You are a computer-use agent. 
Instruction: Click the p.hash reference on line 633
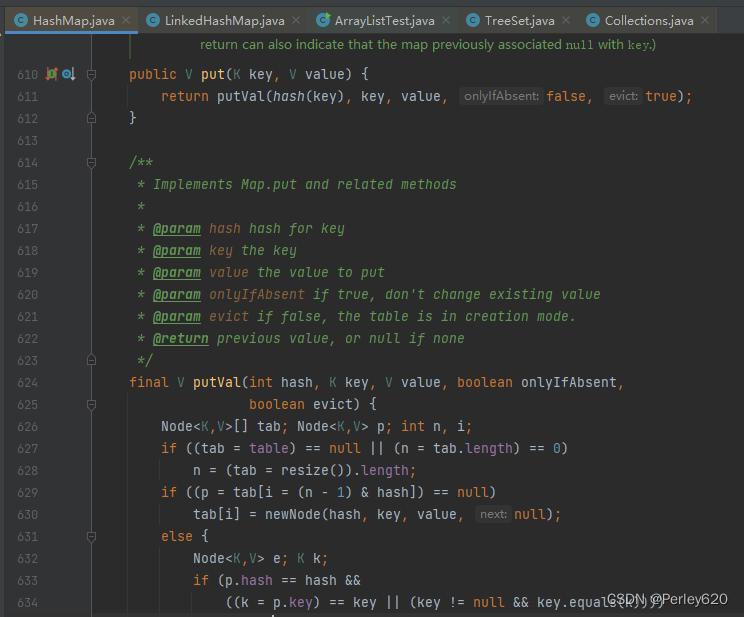[249, 580]
